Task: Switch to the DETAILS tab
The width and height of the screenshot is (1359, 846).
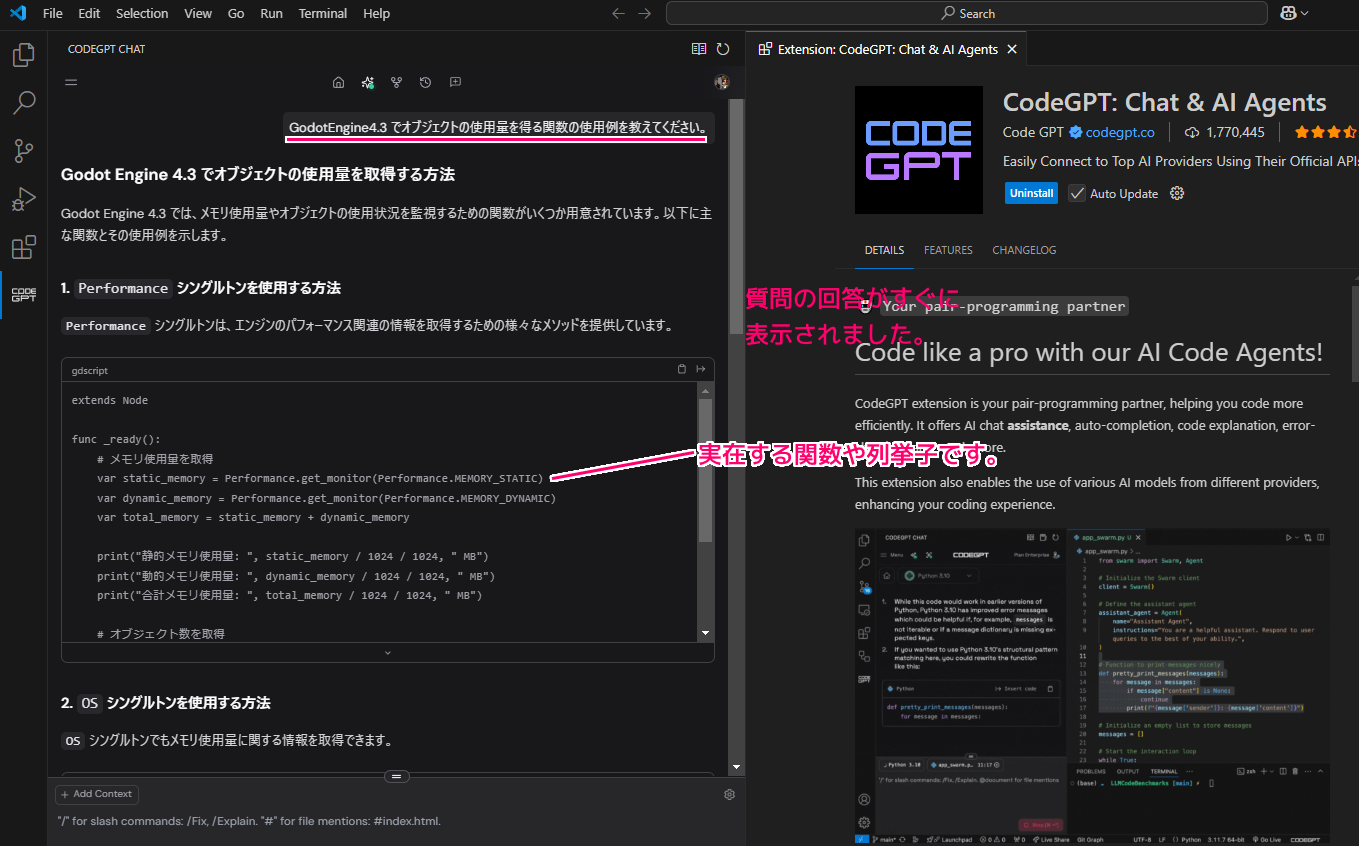Action: tap(884, 250)
